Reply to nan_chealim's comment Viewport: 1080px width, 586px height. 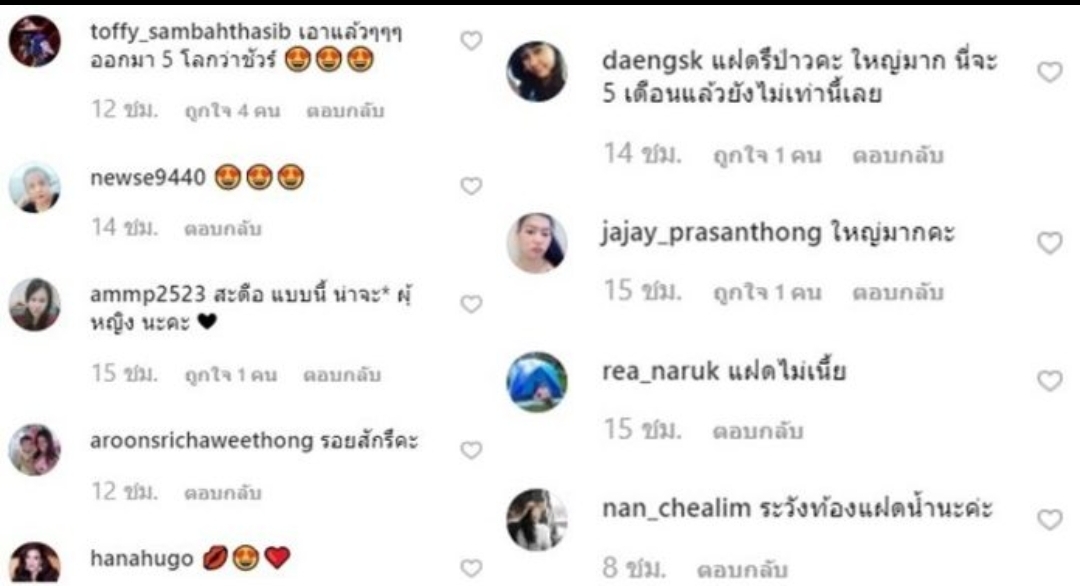click(742, 569)
